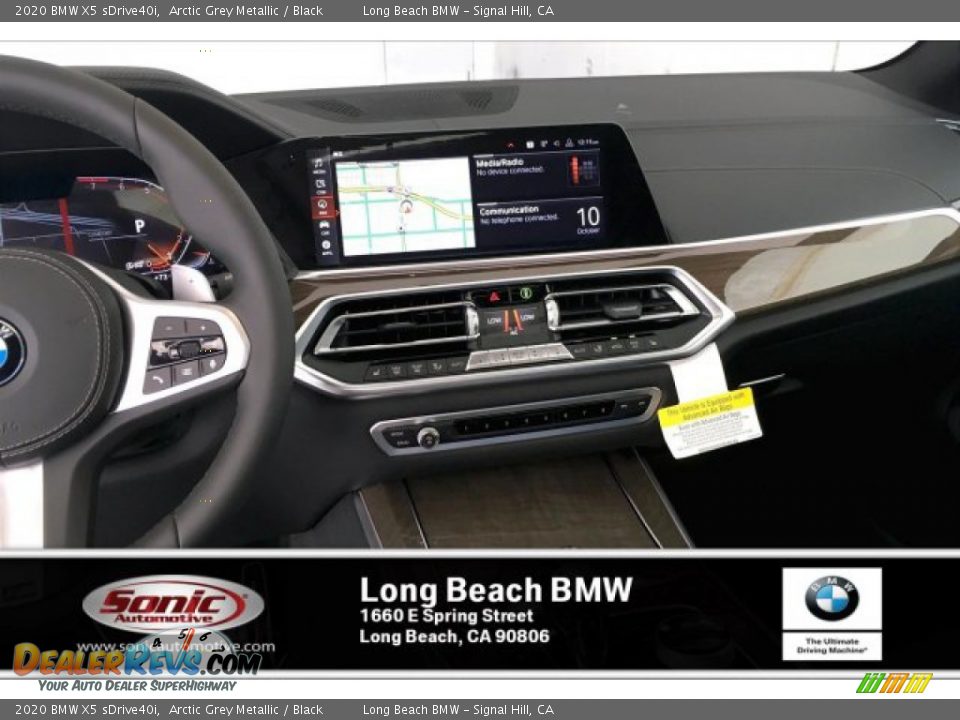Click the 'Long Beach BMW' banner heading
The height and width of the screenshot is (720, 960).
click(496, 590)
